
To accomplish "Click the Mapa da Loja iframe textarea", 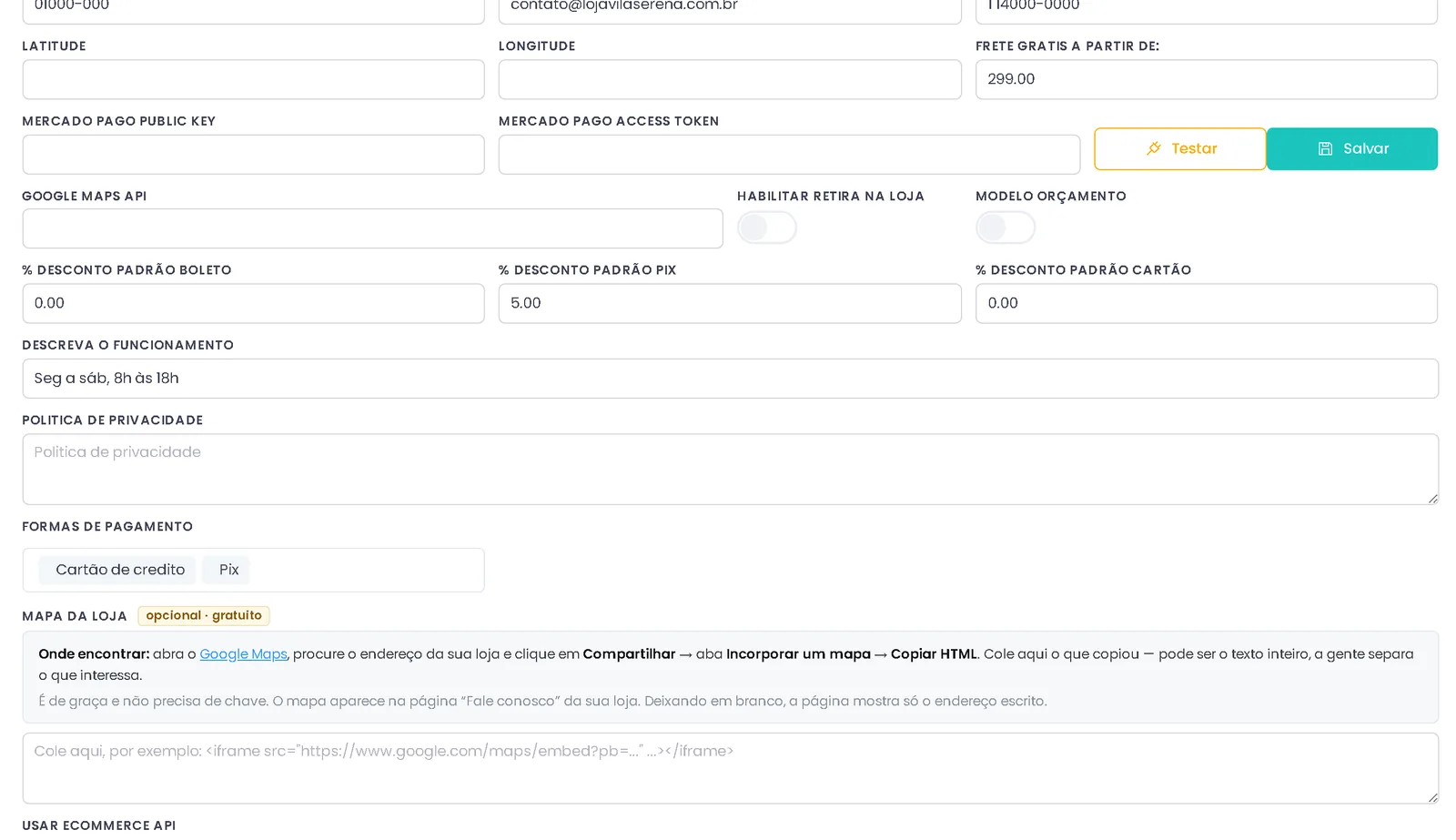I will (x=730, y=768).
